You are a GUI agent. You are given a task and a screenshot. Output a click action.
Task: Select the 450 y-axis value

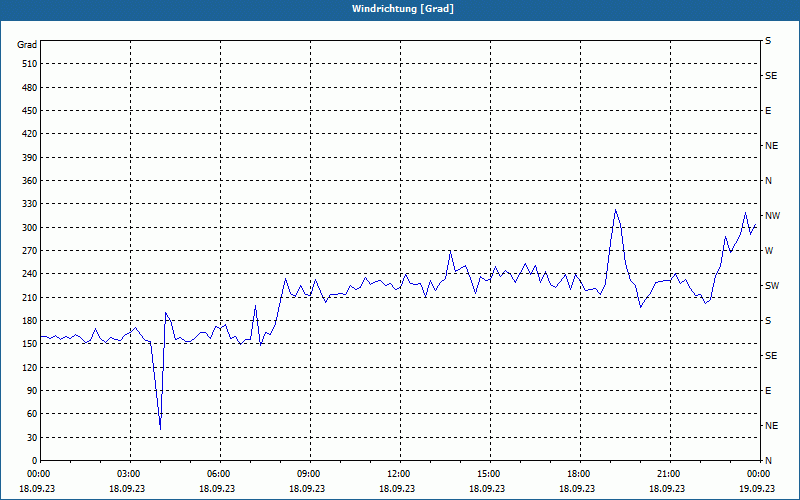pos(30,111)
